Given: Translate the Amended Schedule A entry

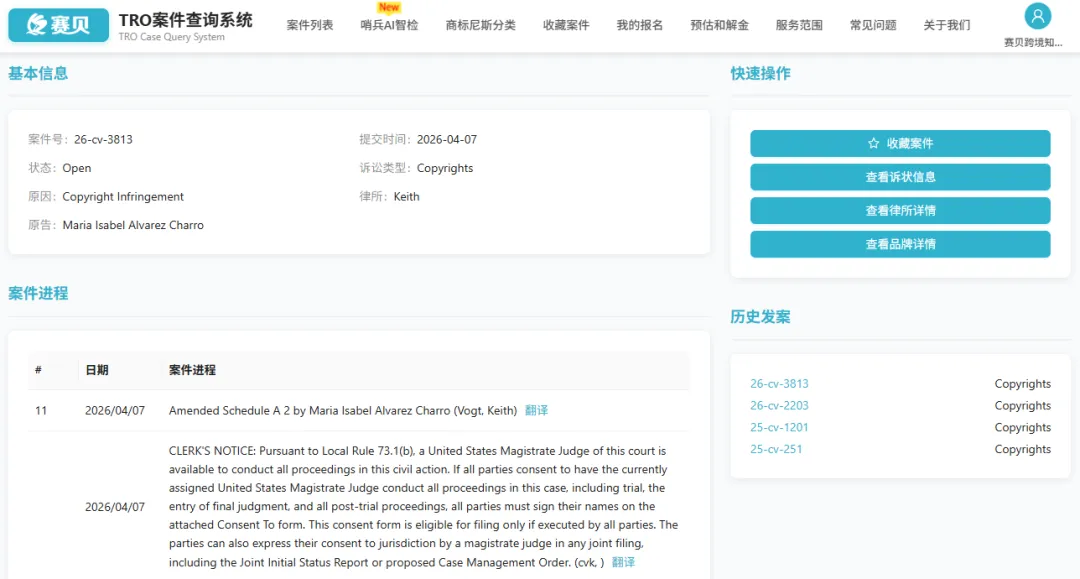Looking at the screenshot, I should coord(536,410).
